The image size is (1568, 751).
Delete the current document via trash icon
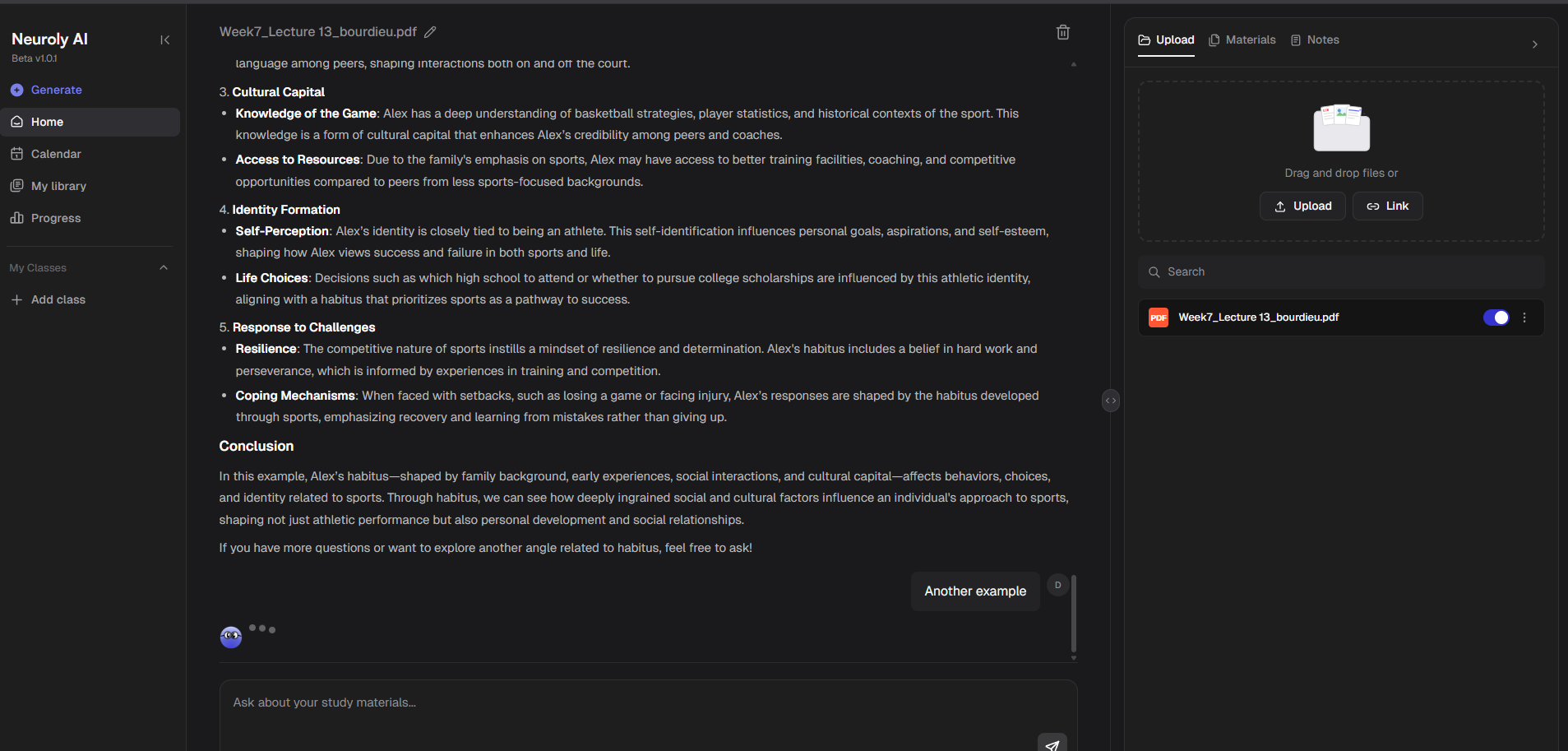coord(1062,31)
